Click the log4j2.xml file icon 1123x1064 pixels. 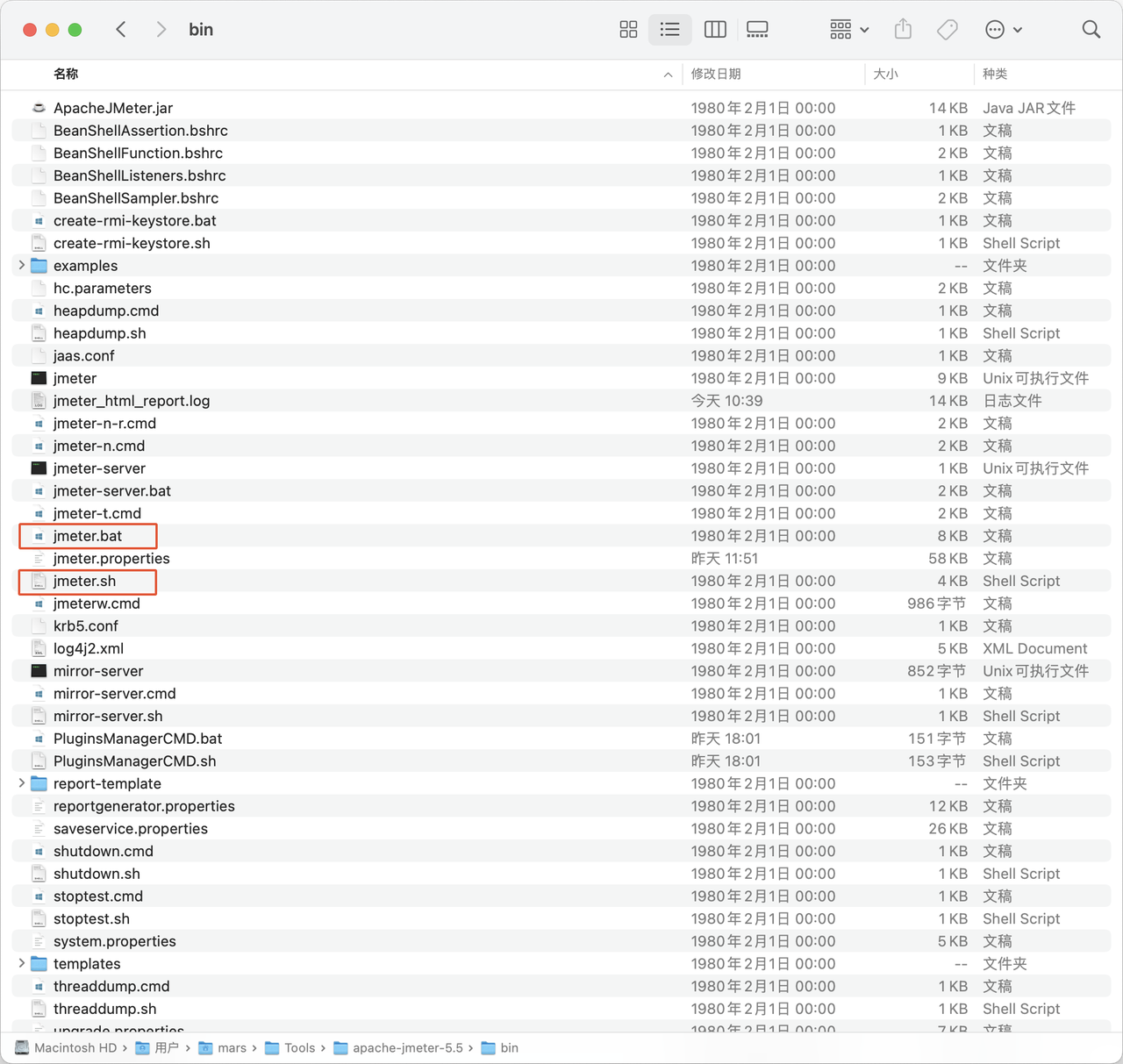pos(39,648)
